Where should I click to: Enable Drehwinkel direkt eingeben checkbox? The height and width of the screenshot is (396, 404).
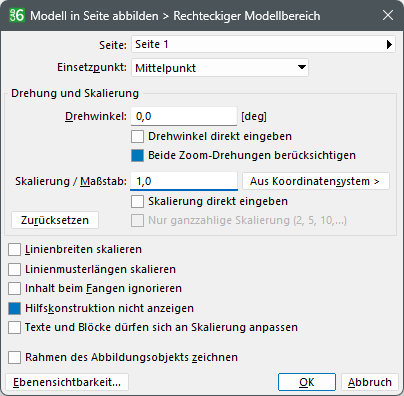(137, 136)
